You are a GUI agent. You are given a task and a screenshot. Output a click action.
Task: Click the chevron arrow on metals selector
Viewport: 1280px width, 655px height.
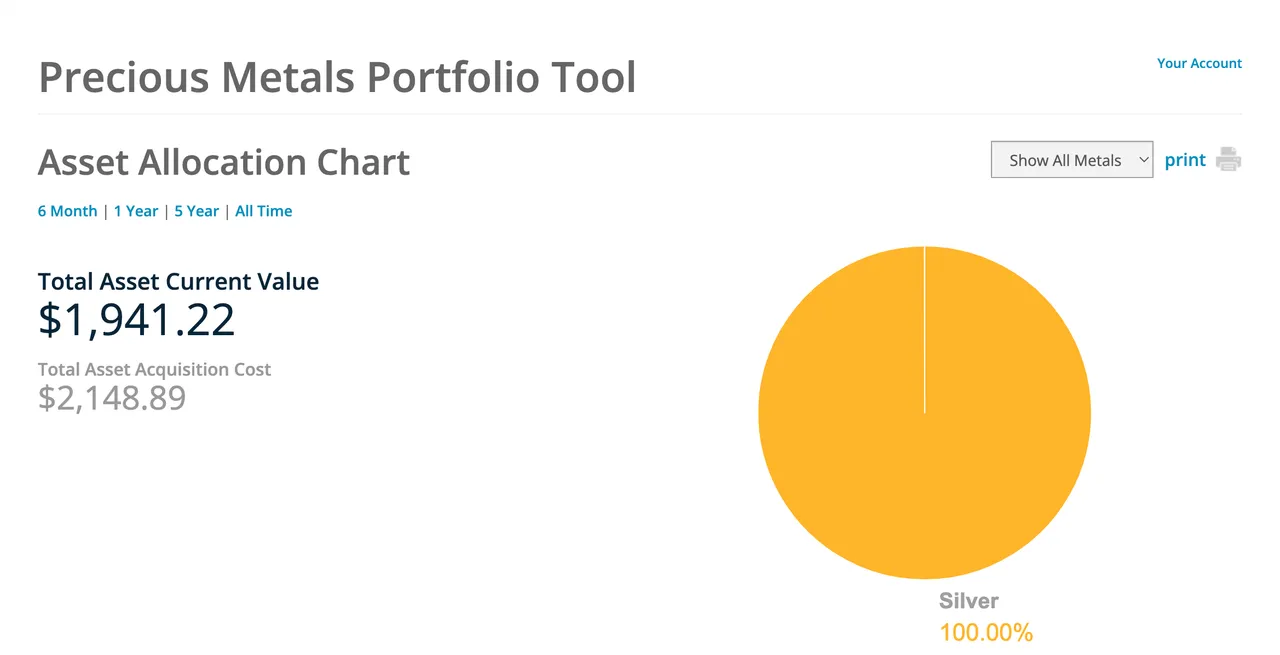(x=1144, y=160)
